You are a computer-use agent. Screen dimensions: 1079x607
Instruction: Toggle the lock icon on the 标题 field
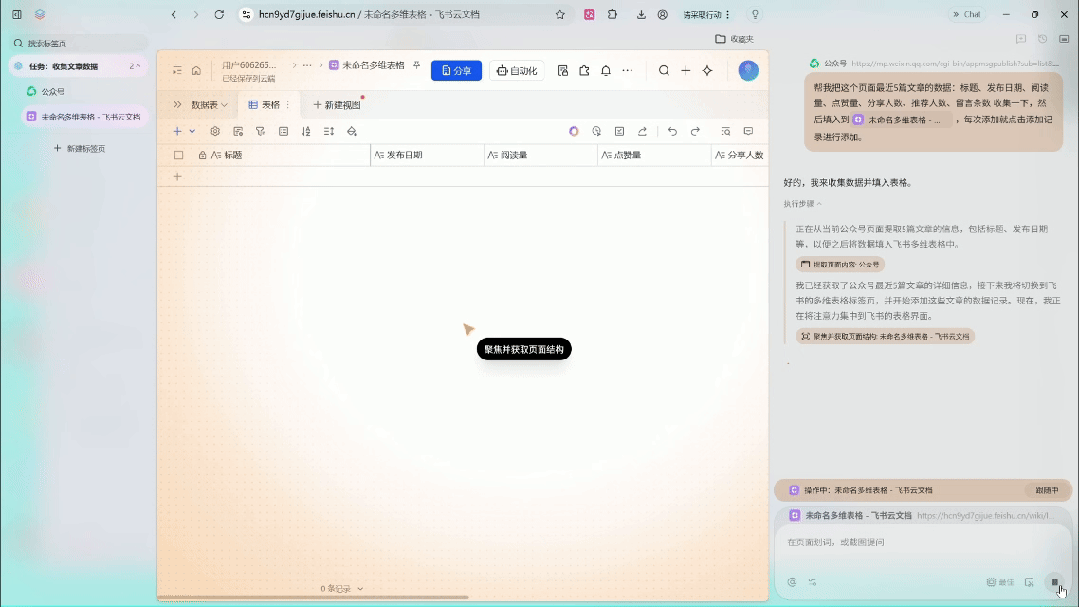click(x=202, y=155)
